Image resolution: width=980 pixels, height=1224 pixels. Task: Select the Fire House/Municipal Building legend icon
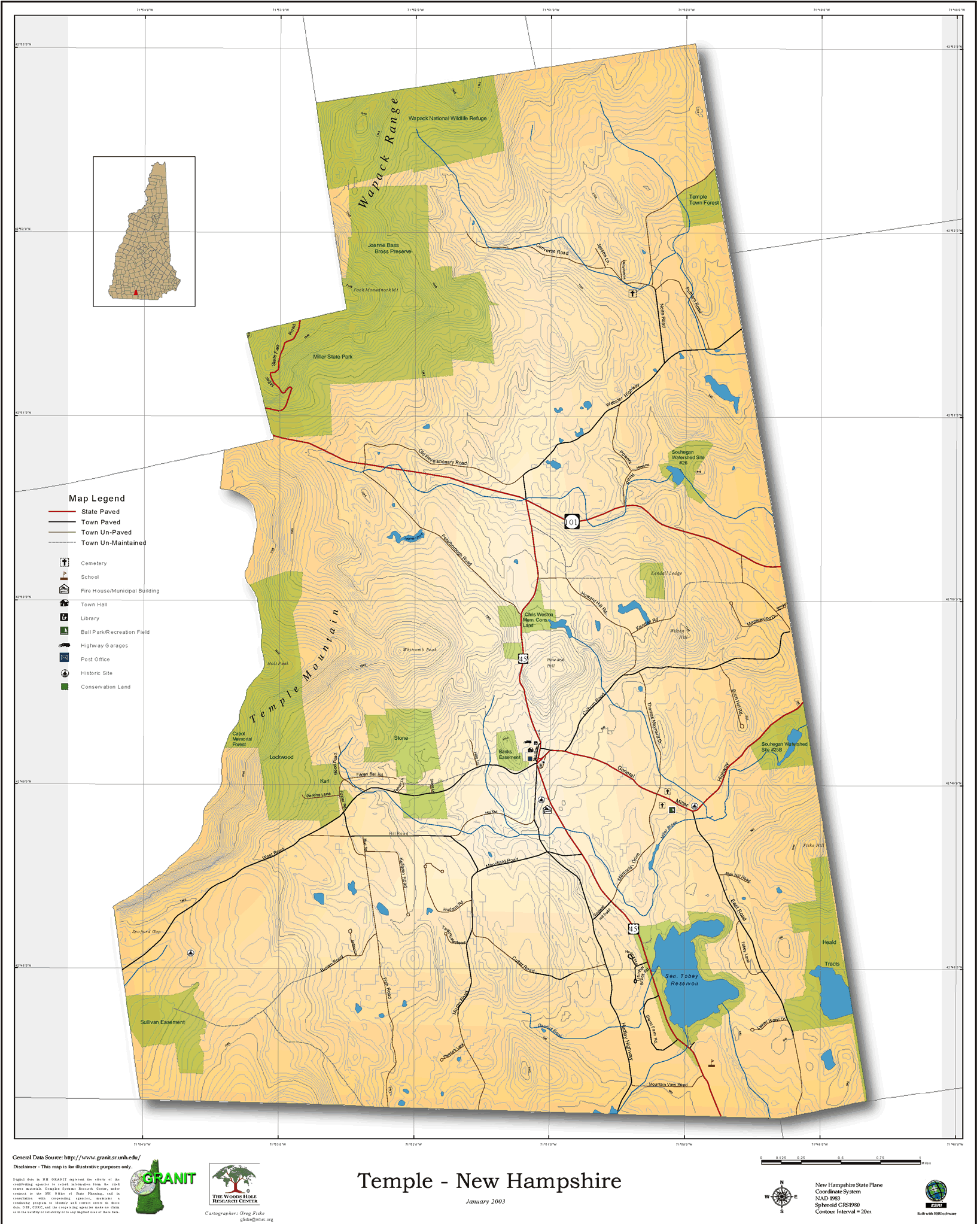(65, 590)
